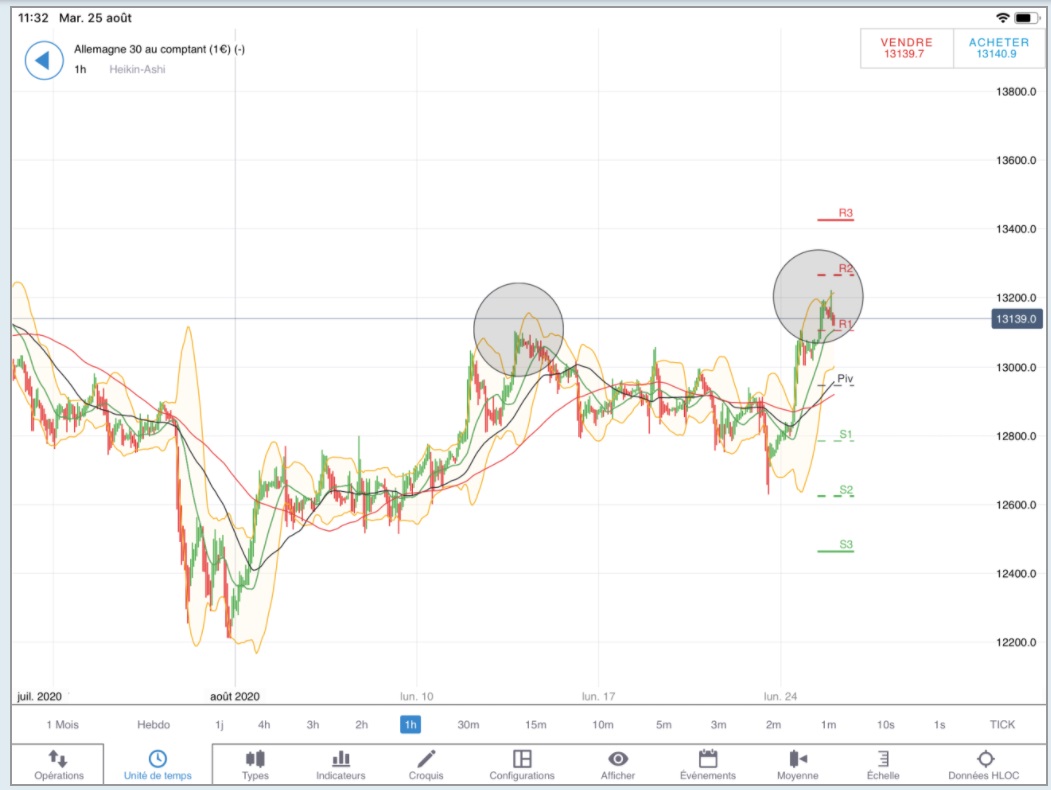
Task: Select the 1j timeframe
Action: coord(219,724)
